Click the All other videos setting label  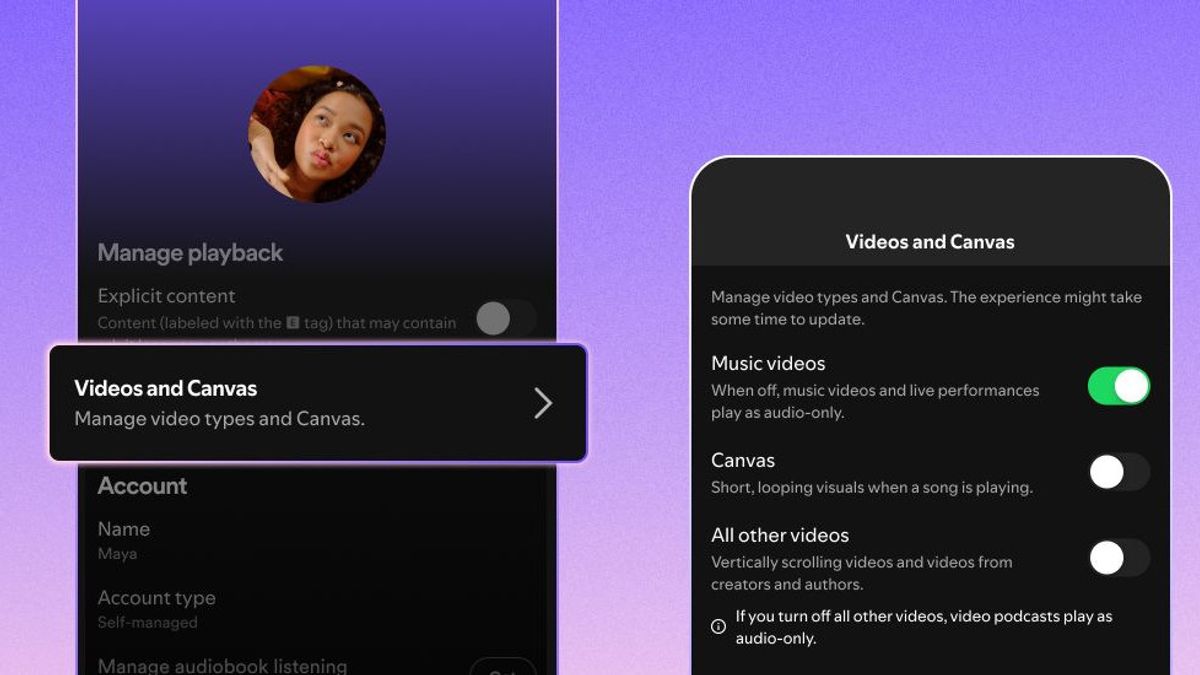coord(779,535)
